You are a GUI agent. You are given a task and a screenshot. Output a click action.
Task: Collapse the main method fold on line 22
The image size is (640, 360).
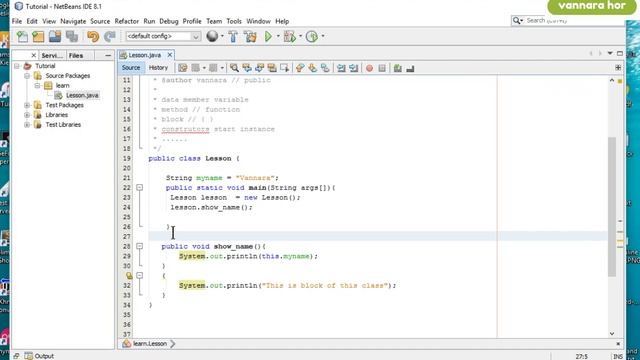[140, 188]
